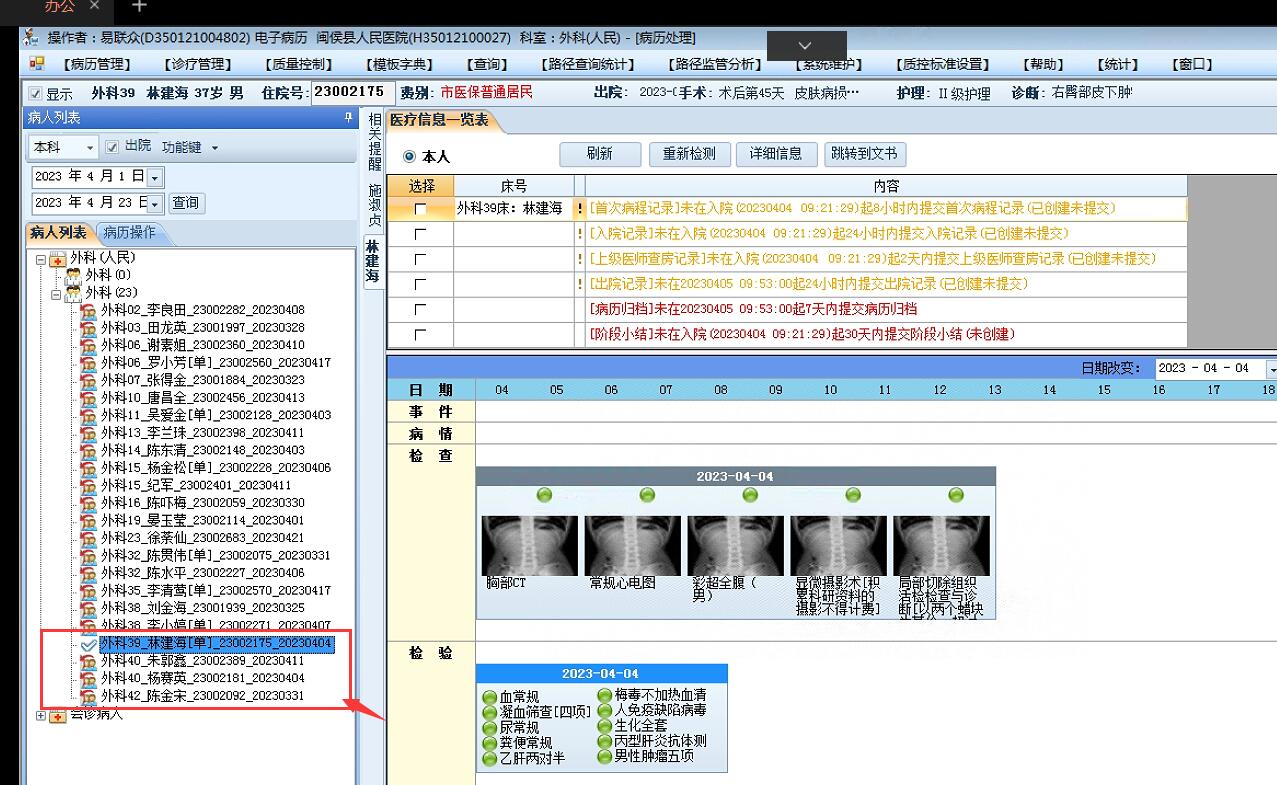Expand the 会诊病人 tree node
The image size is (1277, 785).
41,715
